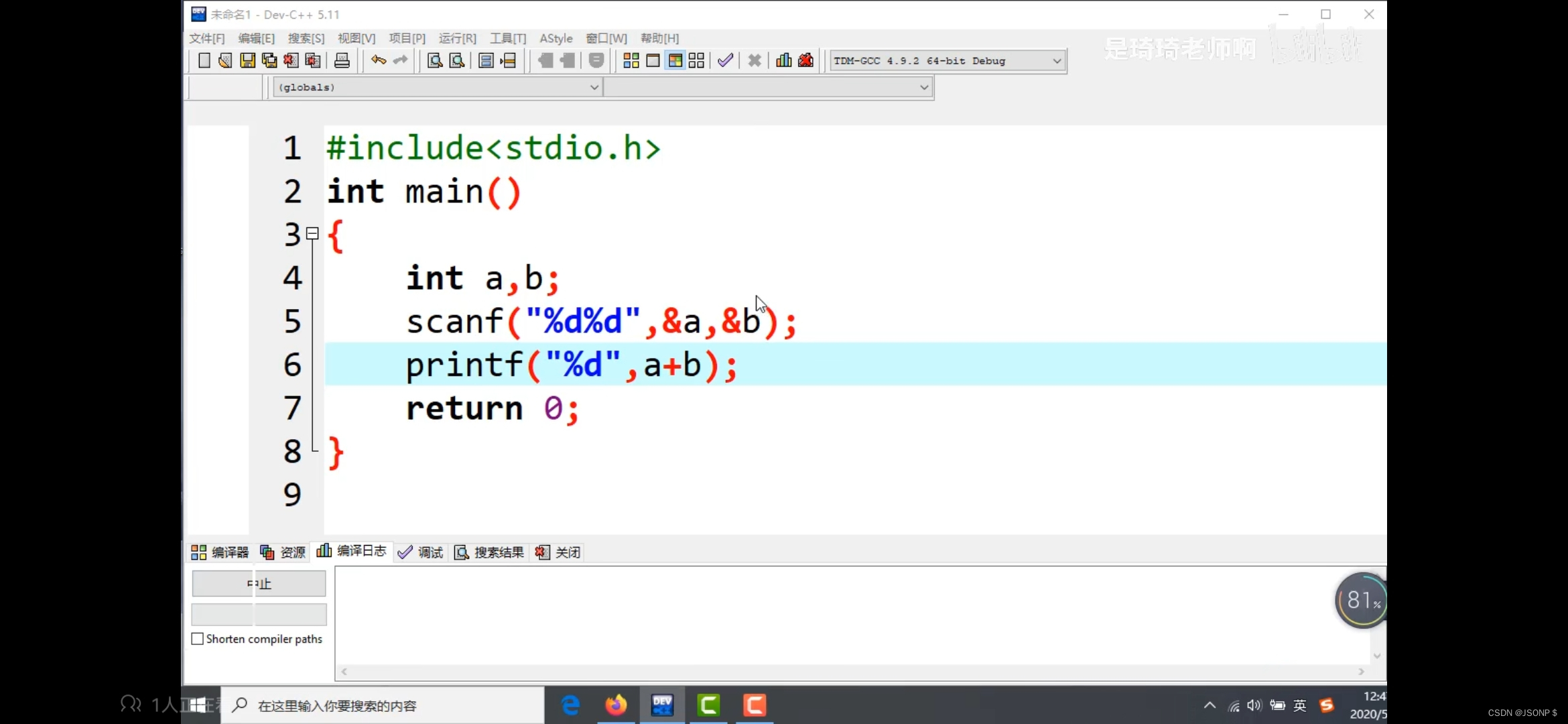Click the Debug checkmark icon
This screenshot has width=1568, height=724.
(725, 61)
